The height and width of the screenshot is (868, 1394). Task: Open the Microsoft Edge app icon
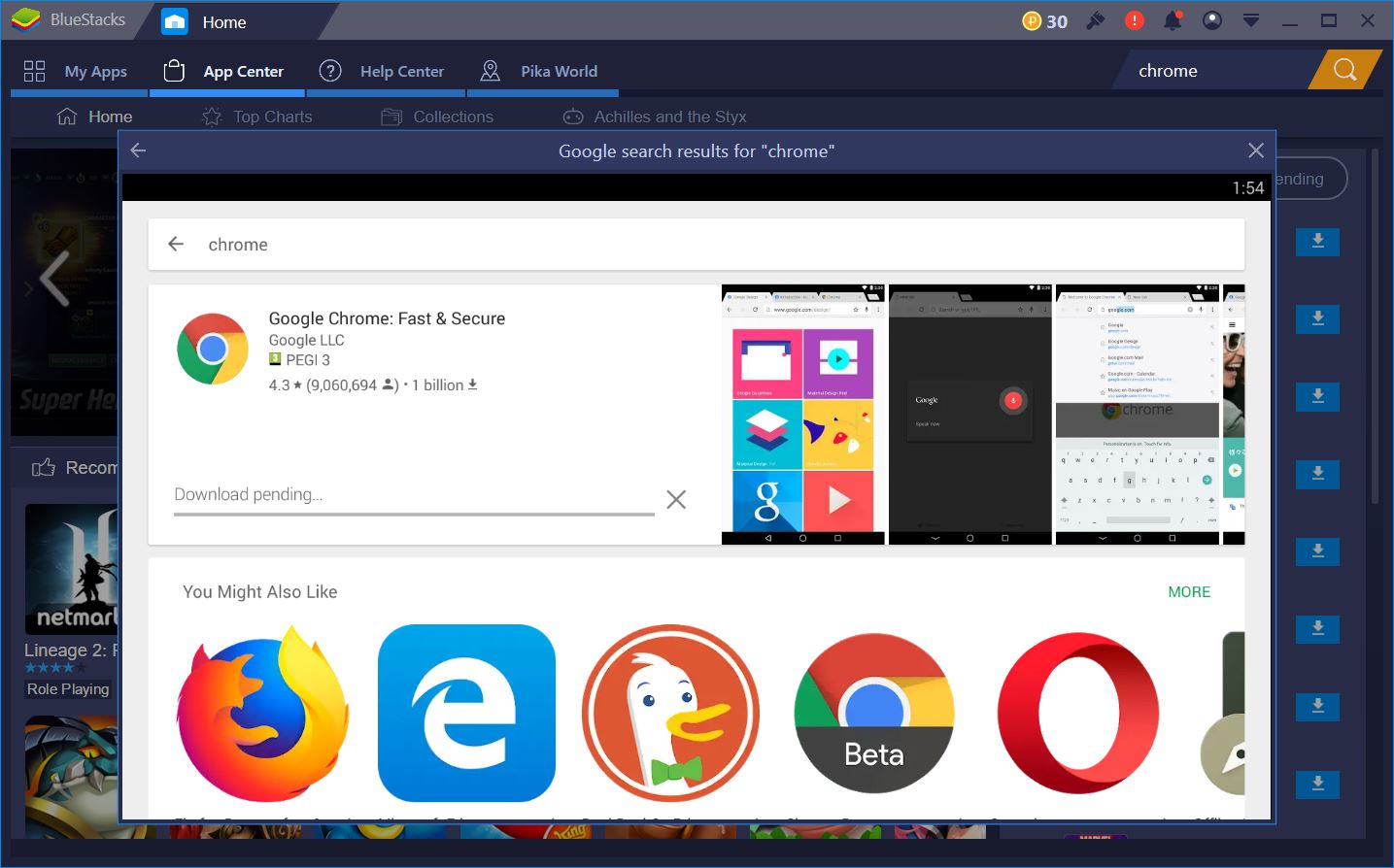[x=466, y=714]
